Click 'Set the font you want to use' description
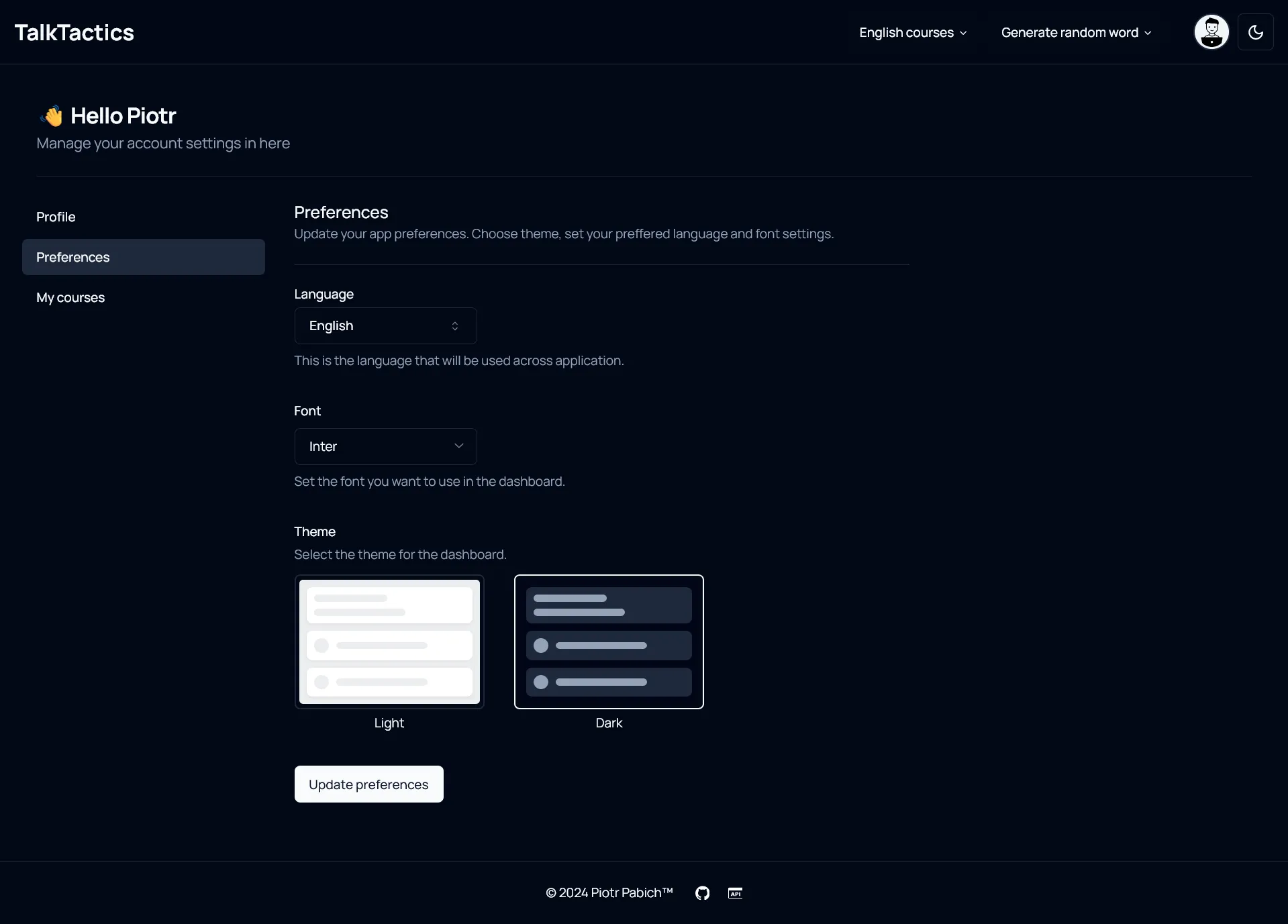This screenshot has height=924, width=1288. point(430,481)
